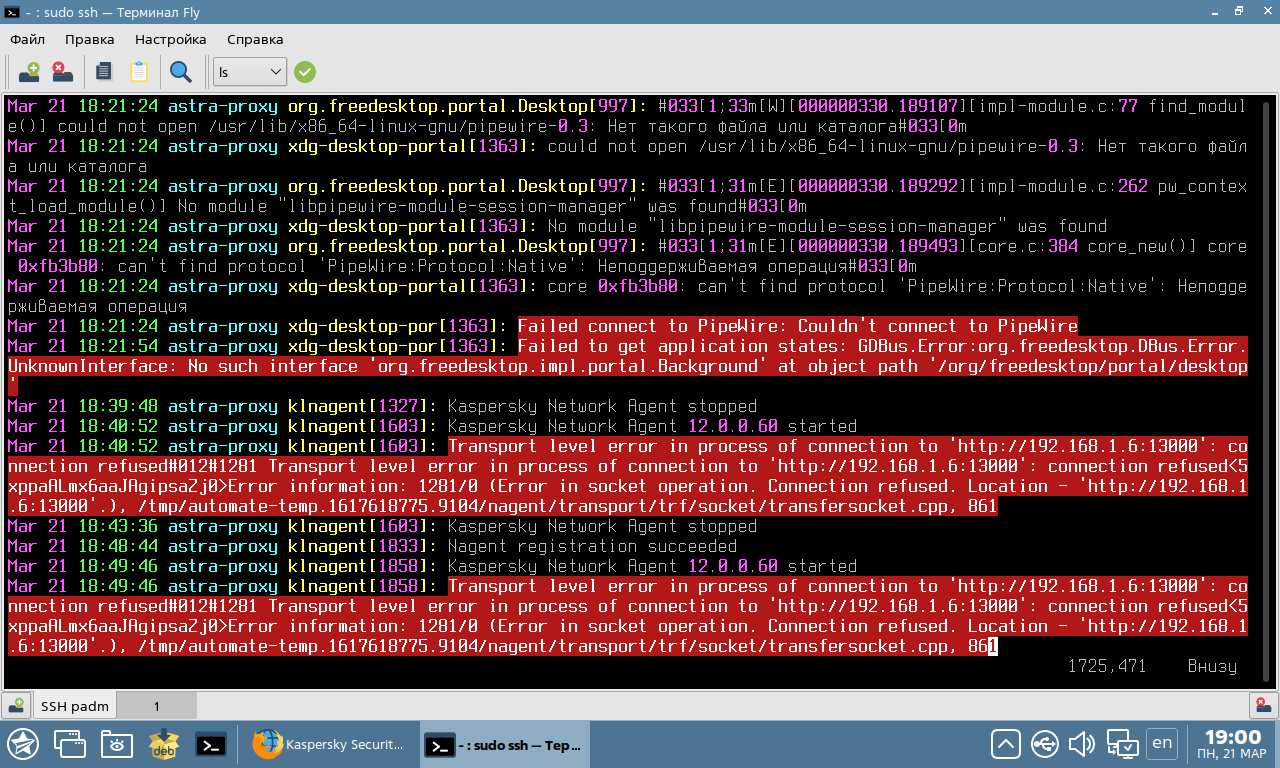The width and height of the screenshot is (1280, 768).
Task: Paste clipboard contents using the toolbar icon
Action: (x=138, y=71)
